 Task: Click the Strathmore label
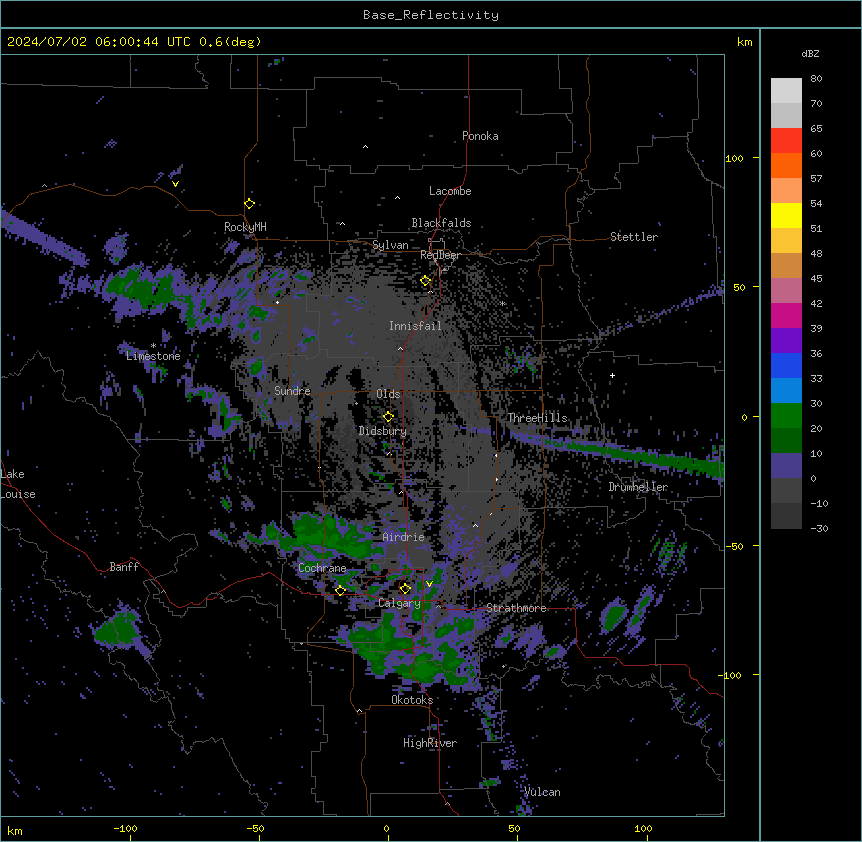click(x=516, y=608)
